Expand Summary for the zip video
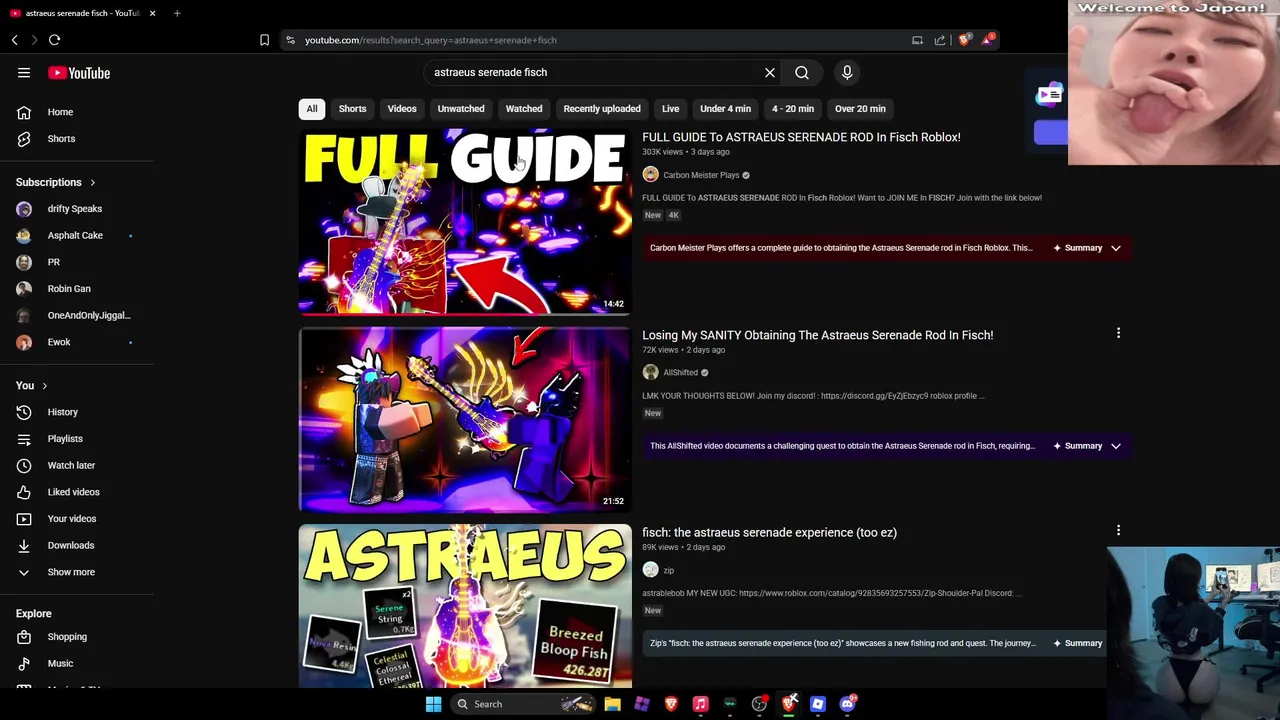 [1078, 643]
